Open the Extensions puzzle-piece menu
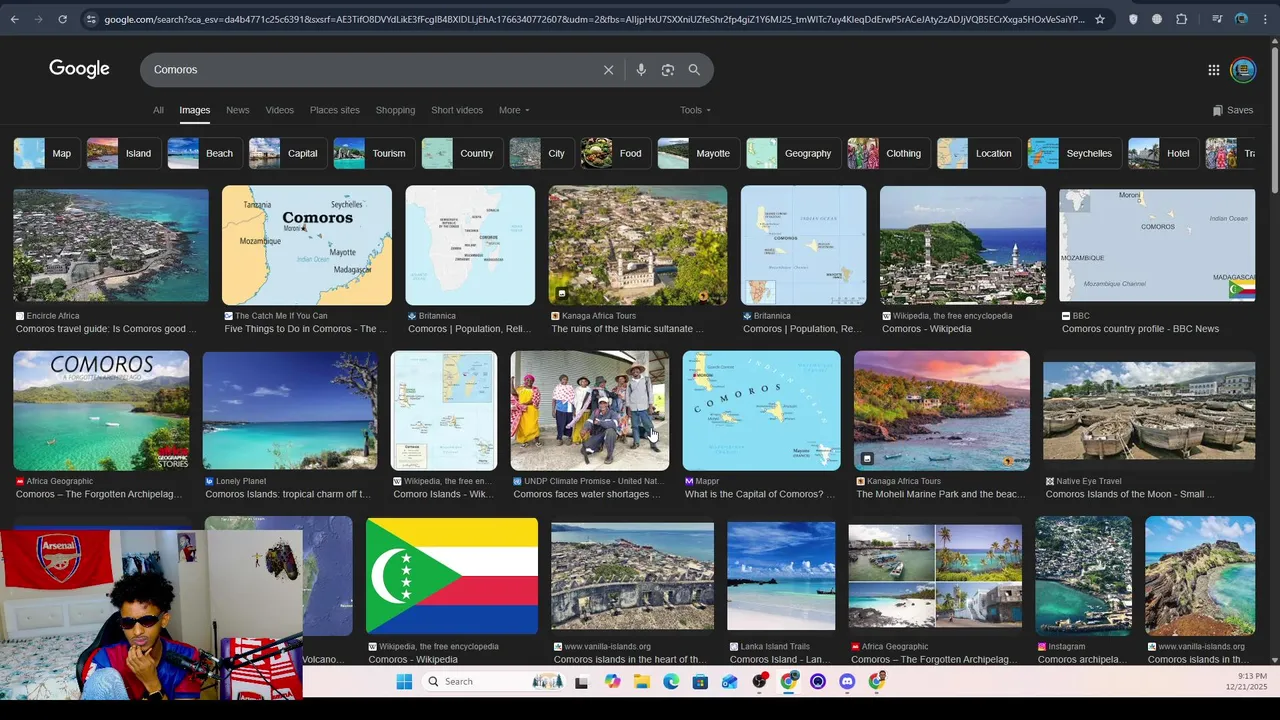Image resolution: width=1280 pixels, height=720 pixels. [x=1182, y=19]
